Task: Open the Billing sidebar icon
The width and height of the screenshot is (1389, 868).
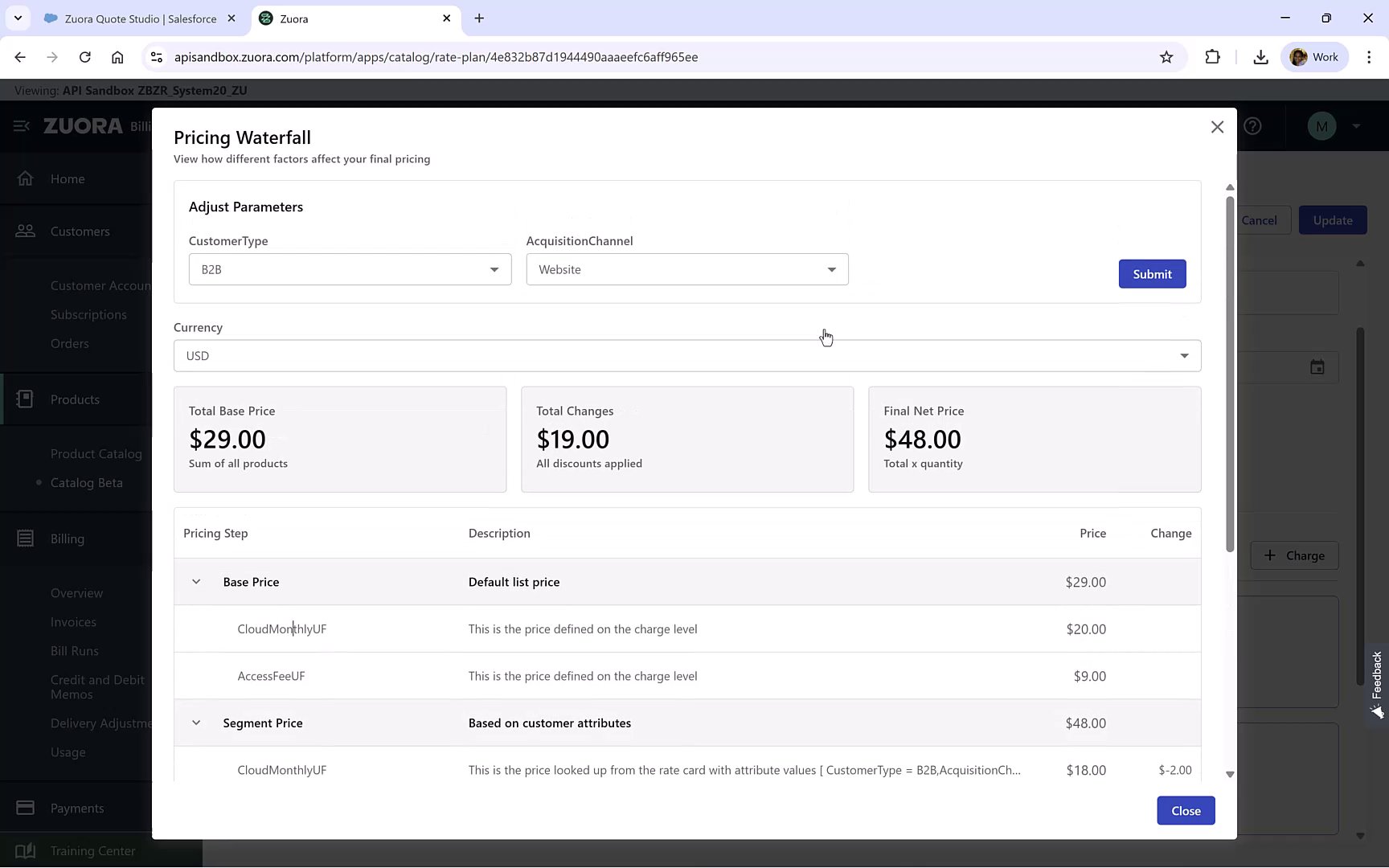Action: pyautogui.click(x=27, y=538)
